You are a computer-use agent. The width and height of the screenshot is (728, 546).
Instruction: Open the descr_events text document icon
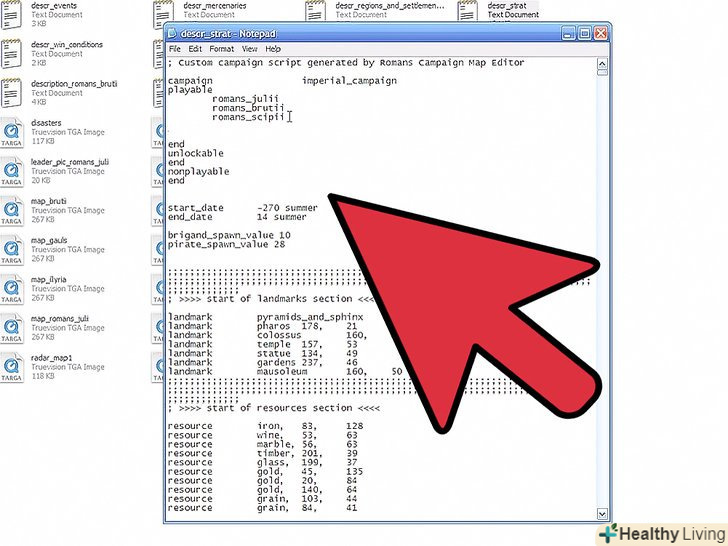click(x=11, y=16)
